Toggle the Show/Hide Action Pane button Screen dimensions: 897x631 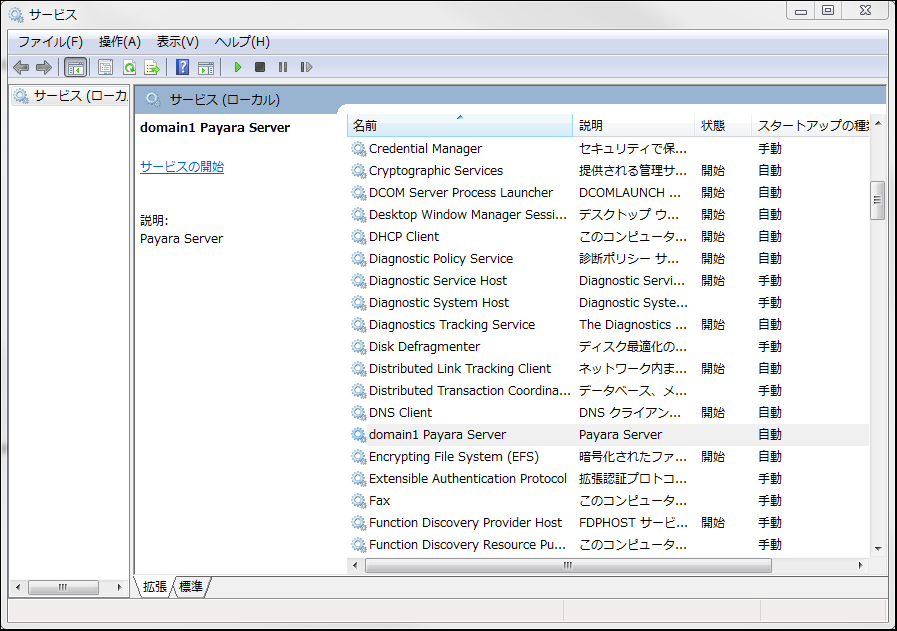point(206,67)
